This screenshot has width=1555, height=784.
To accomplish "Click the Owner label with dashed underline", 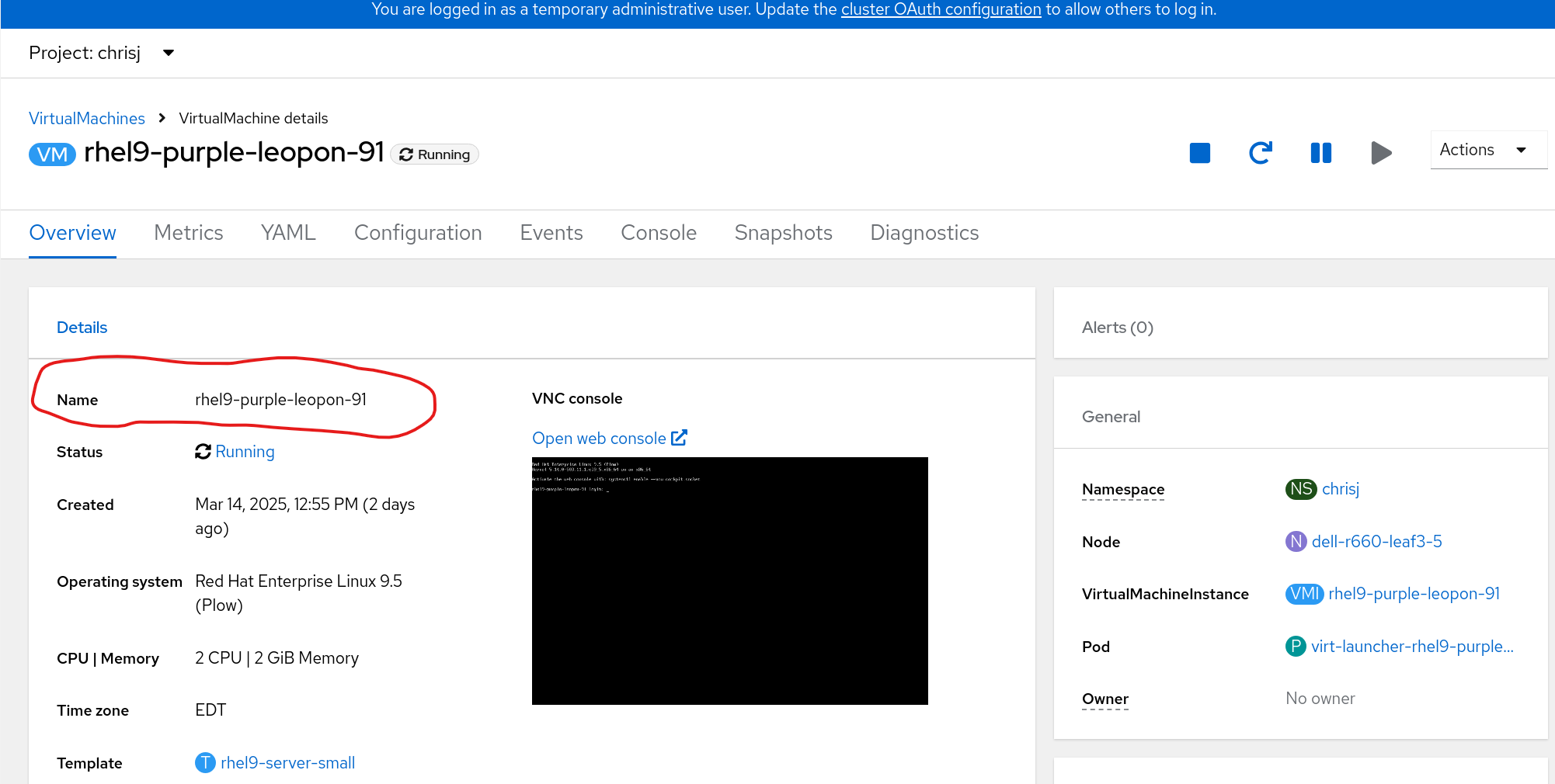I will click(1105, 699).
